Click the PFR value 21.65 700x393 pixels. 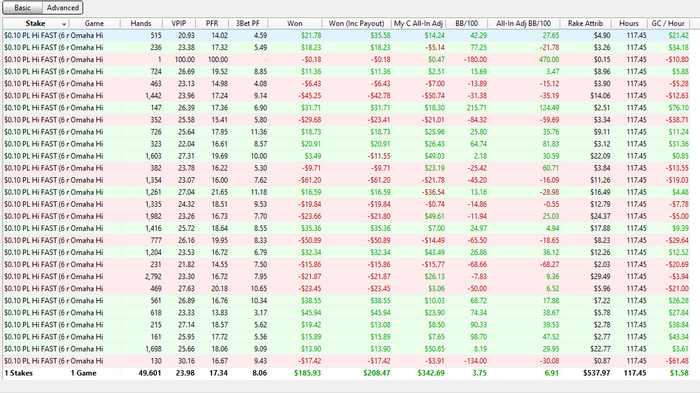pos(220,192)
